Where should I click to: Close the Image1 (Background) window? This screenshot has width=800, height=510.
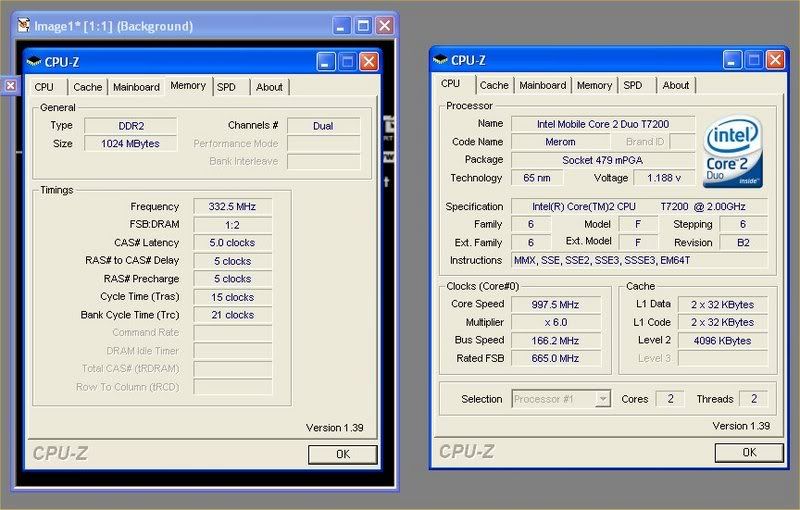(x=385, y=26)
